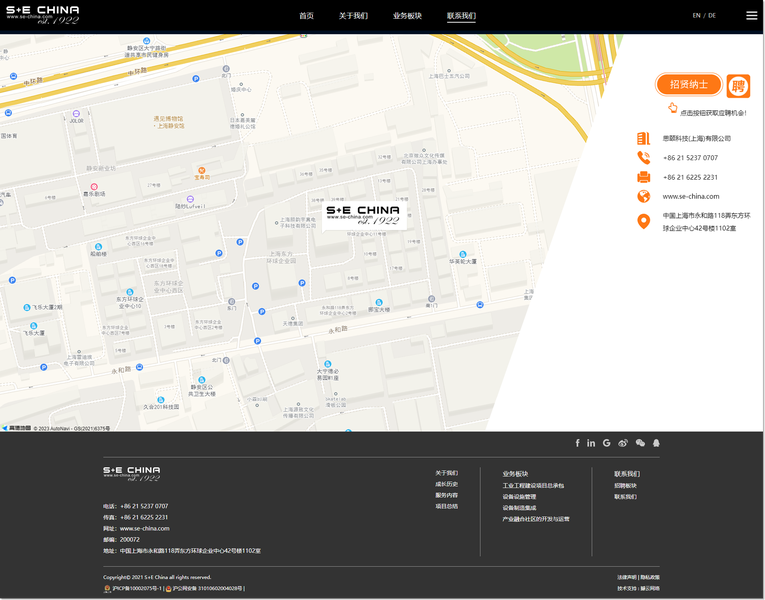Click the police badge icon beside 沪公网安备
The width and height of the screenshot is (765, 600).
point(168,589)
